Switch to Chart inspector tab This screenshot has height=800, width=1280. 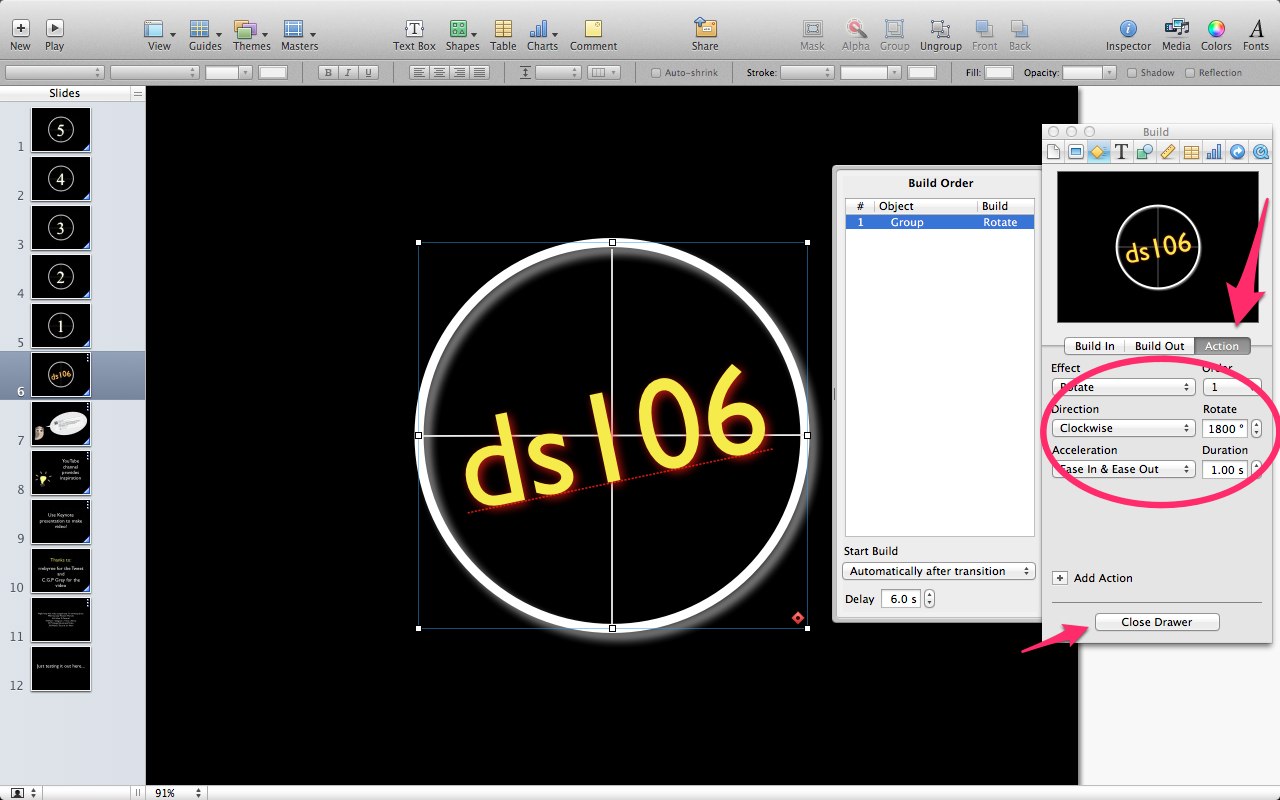coord(1213,152)
